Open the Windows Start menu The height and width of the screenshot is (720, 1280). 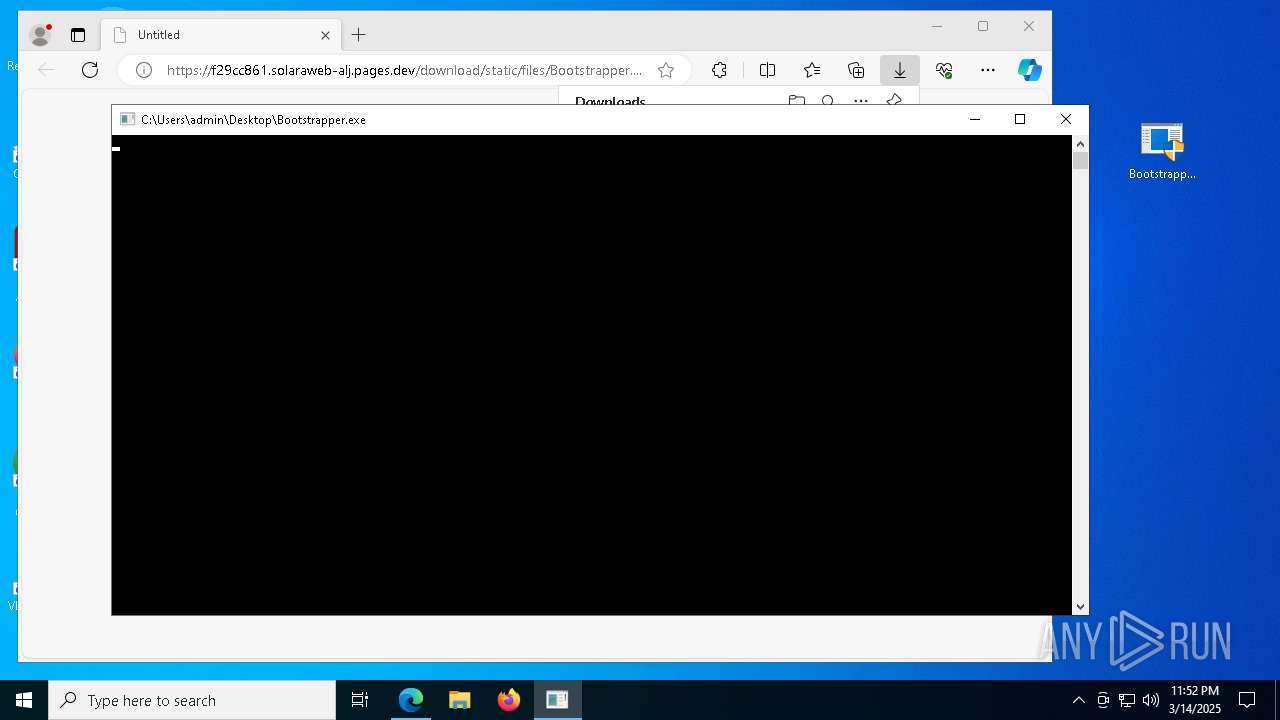24,700
